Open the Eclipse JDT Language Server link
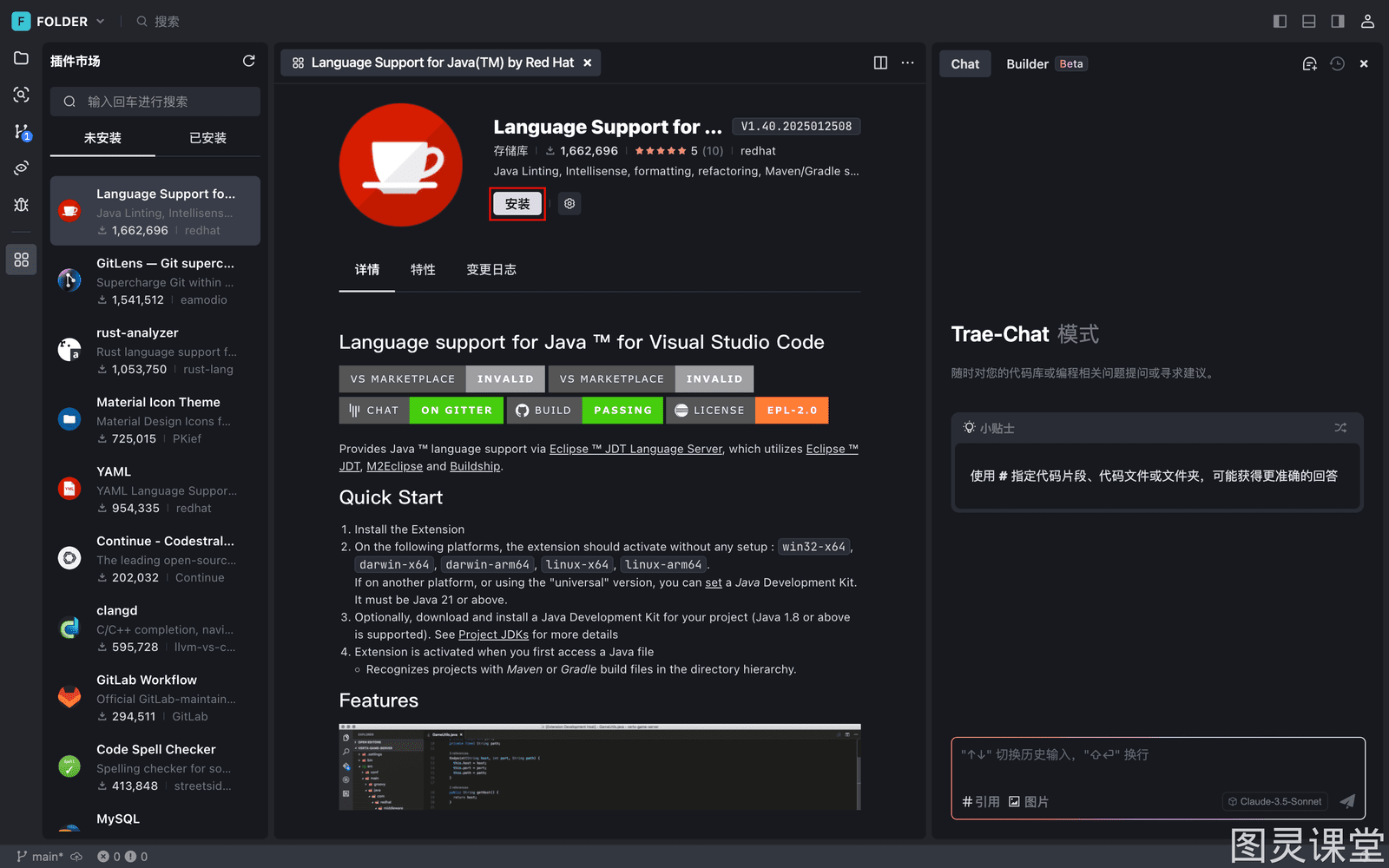1389x868 pixels. (635, 449)
